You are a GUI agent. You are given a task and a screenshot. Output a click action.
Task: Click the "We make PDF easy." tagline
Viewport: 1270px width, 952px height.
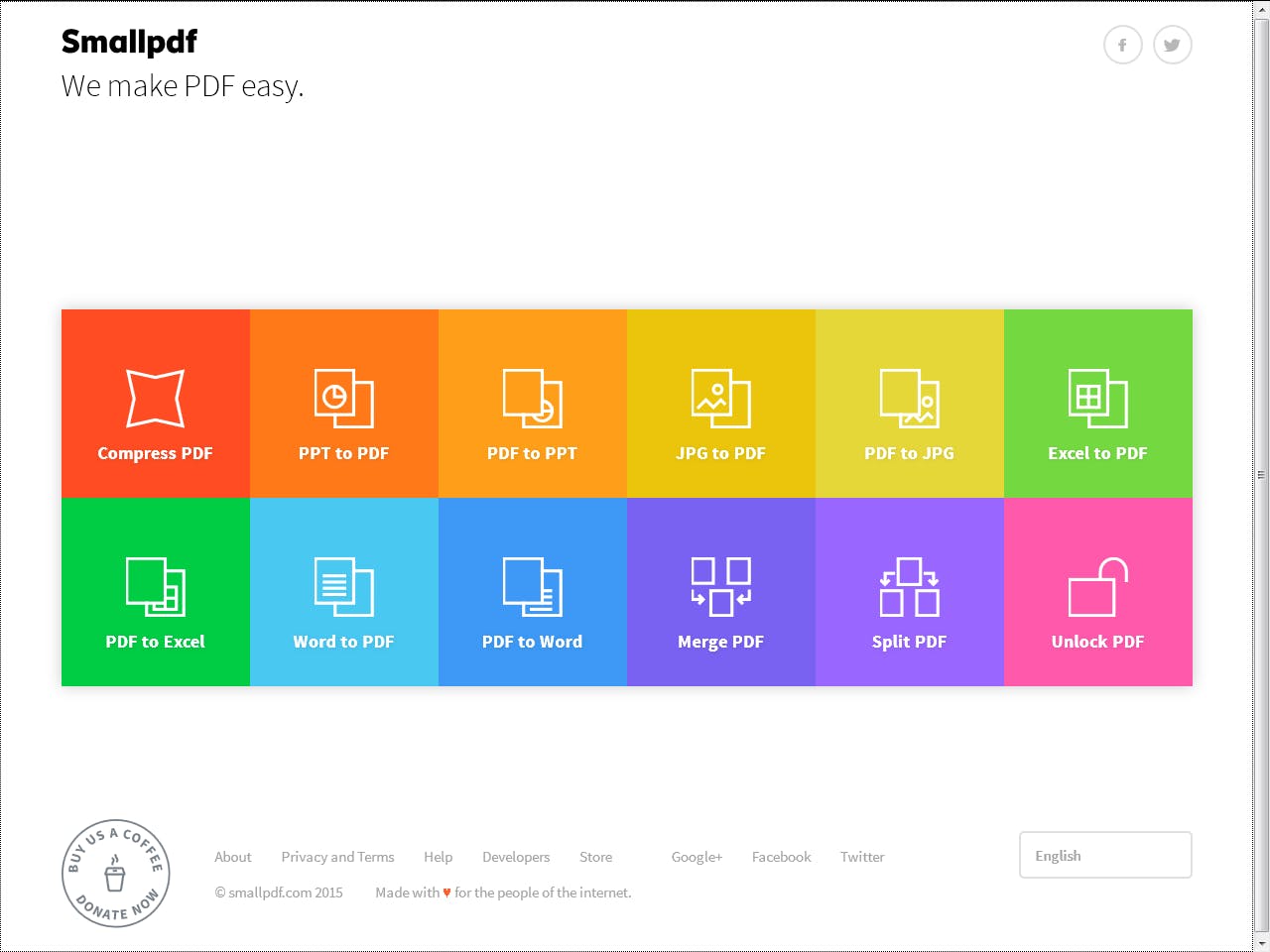pos(183,87)
